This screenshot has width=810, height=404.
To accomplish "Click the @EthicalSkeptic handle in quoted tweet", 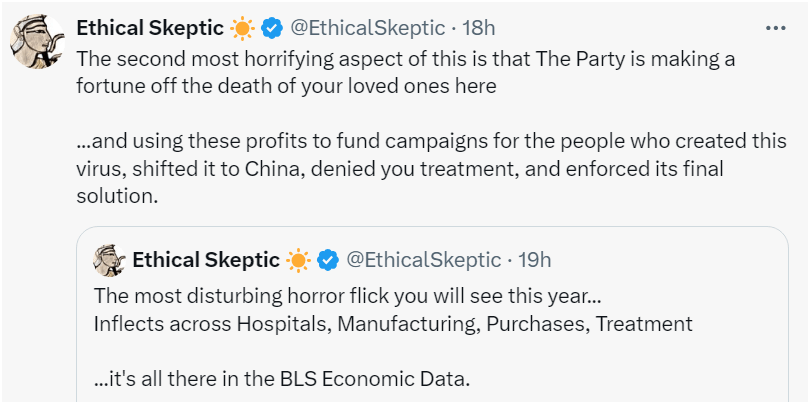I will point(423,260).
